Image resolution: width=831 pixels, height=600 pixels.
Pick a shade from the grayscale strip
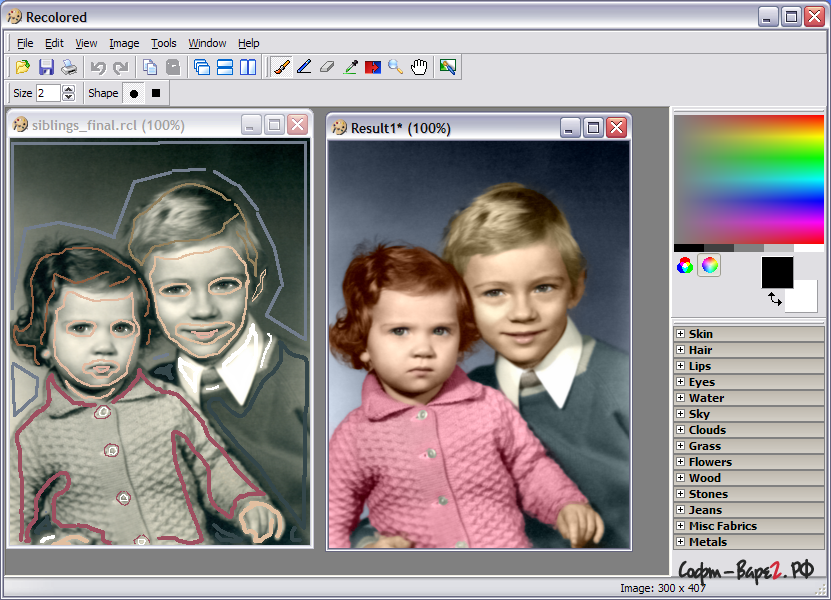click(749, 248)
